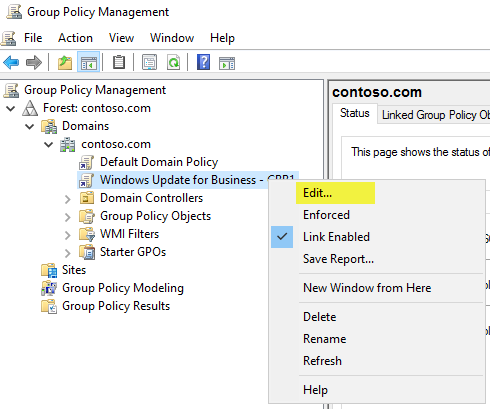Viewport: 490px width, 409px height.
Task: Click the Up one level folder icon
Action: click(x=65, y=62)
